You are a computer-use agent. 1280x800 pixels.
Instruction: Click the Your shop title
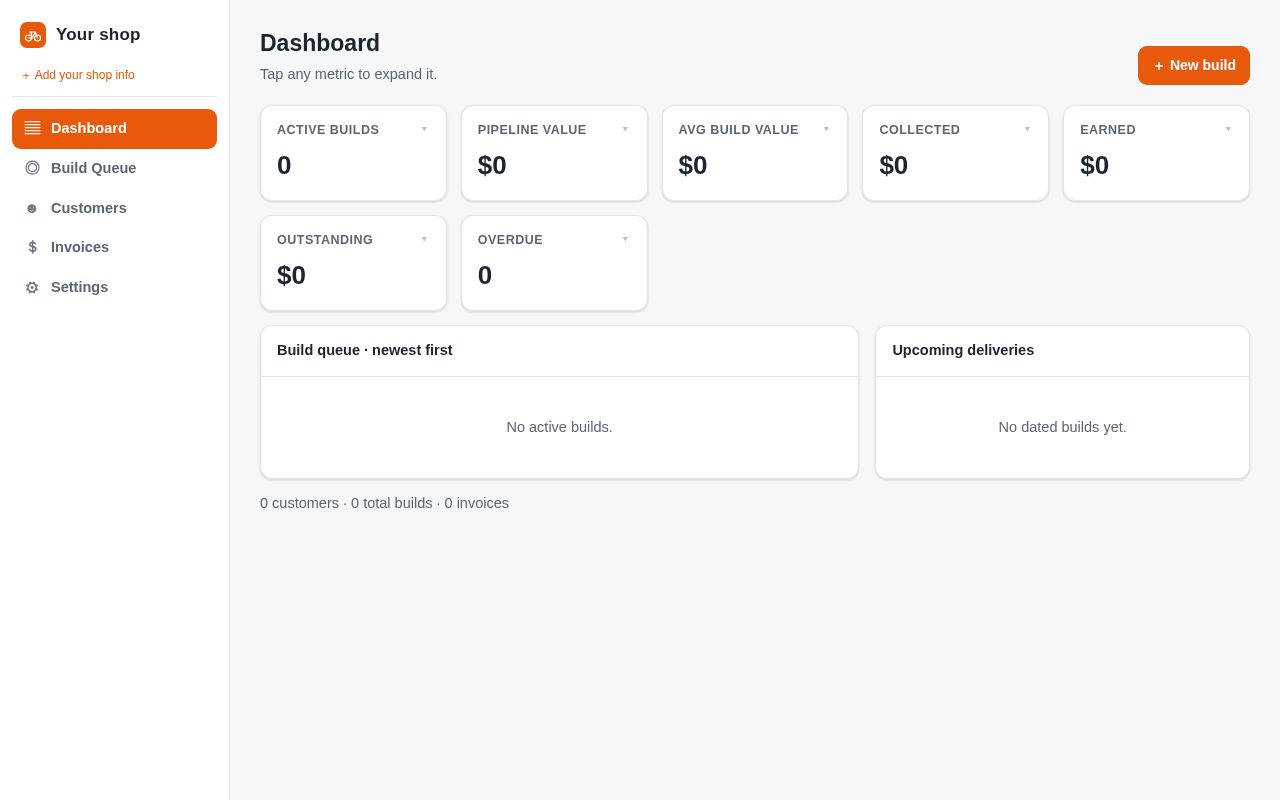(98, 35)
